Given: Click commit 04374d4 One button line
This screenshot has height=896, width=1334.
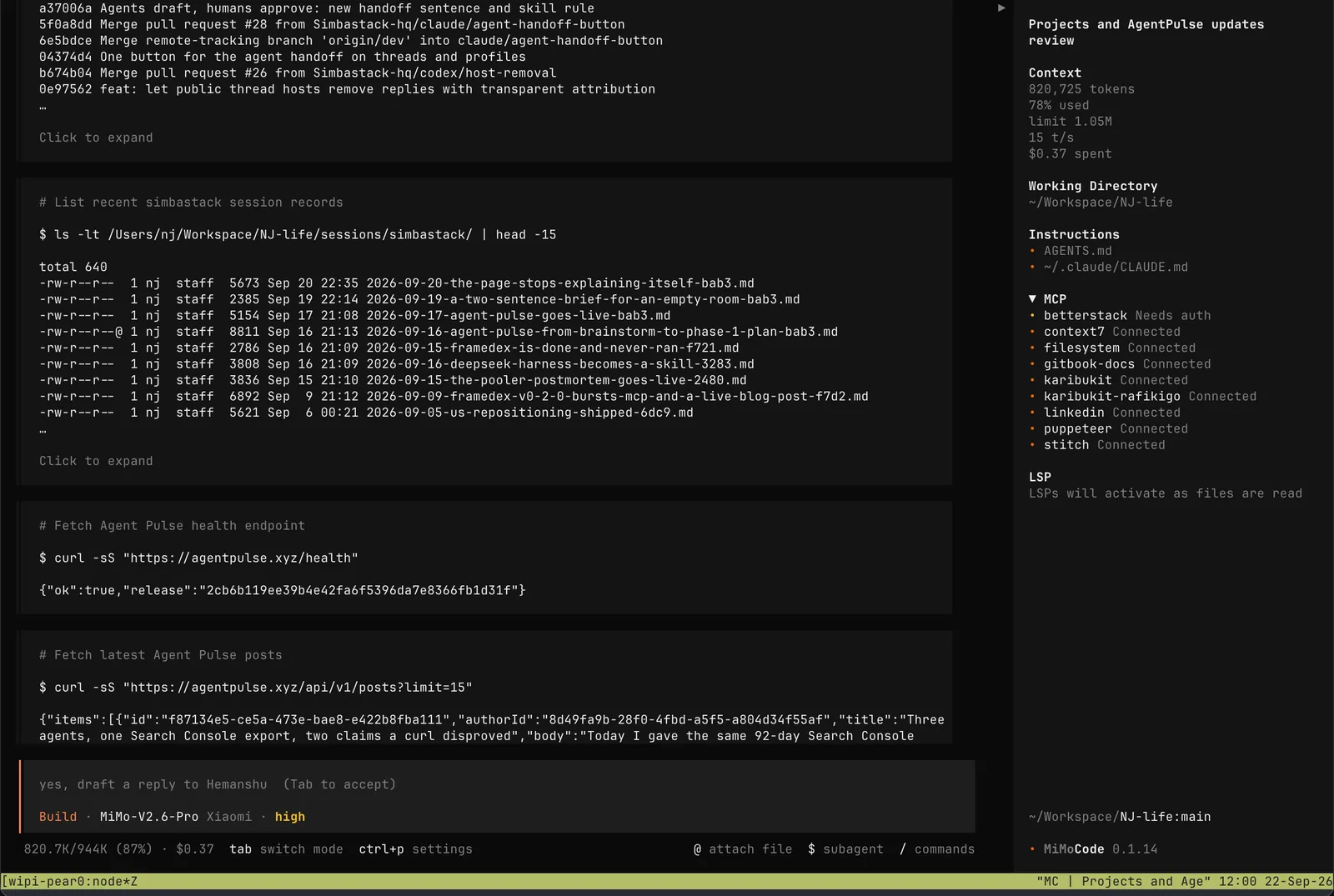Looking at the screenshot, I should point(283,57).
